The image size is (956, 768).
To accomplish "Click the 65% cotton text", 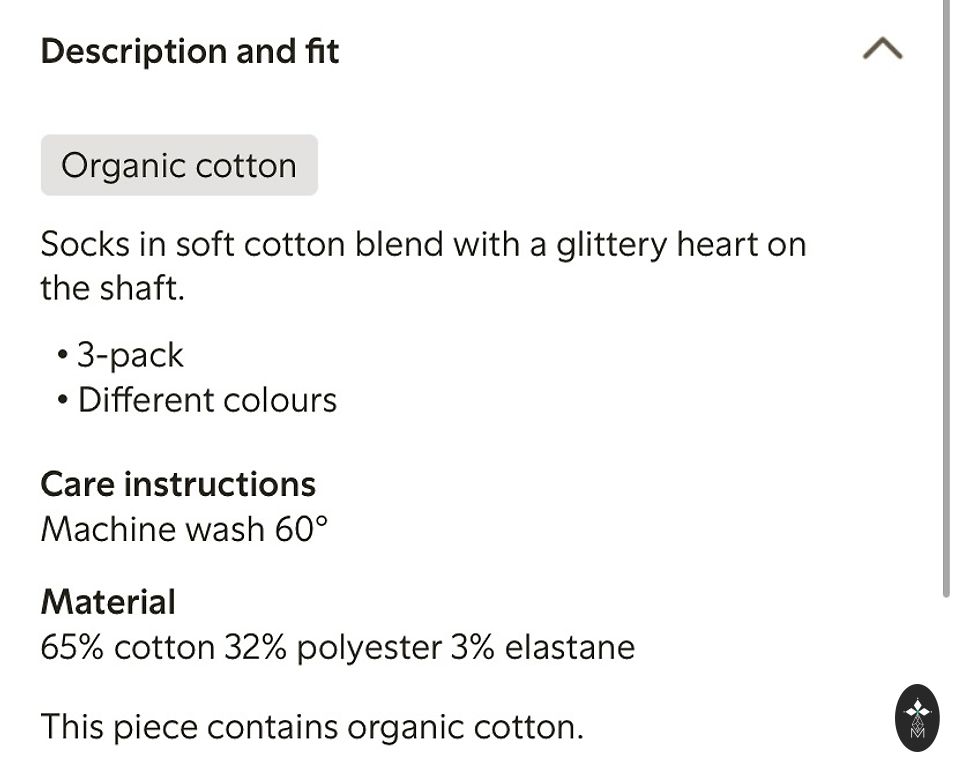I will (127, 647).
